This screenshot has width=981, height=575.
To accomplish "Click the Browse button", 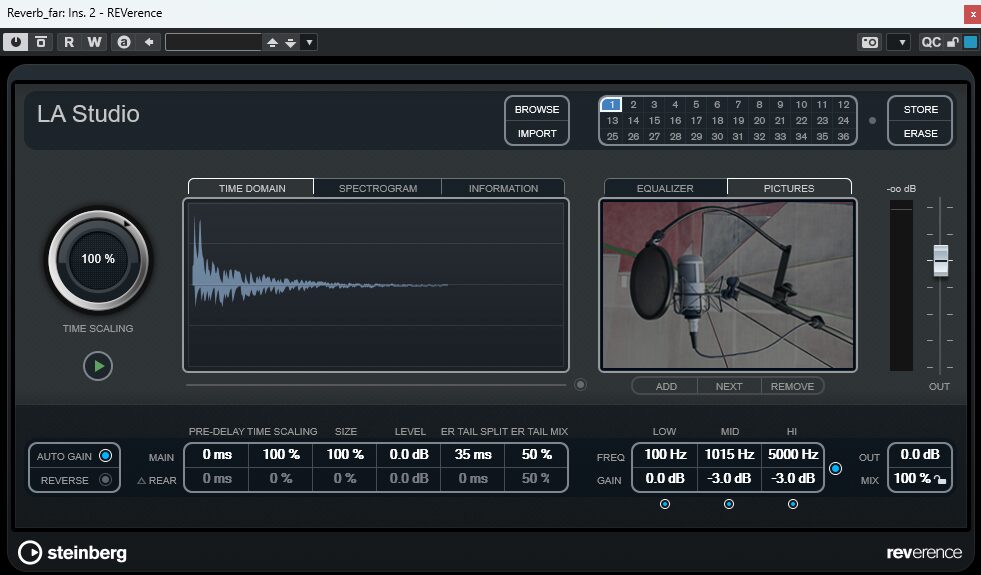I will click(x=537, y=109).
